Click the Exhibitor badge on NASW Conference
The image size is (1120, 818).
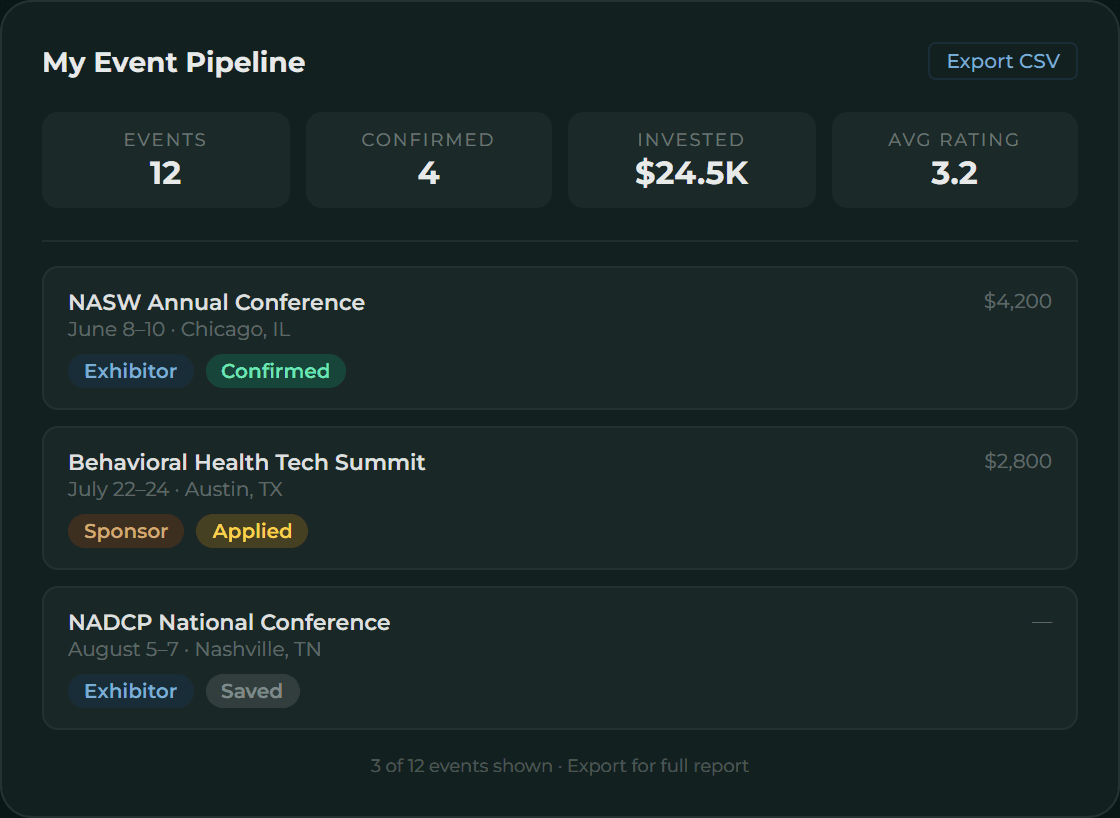click(130, 371)
